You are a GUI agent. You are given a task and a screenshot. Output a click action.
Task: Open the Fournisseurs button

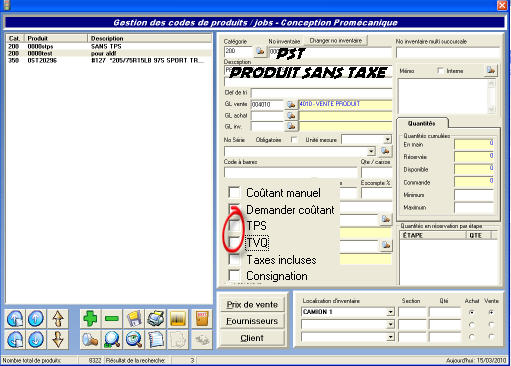[x=252, y=321]
